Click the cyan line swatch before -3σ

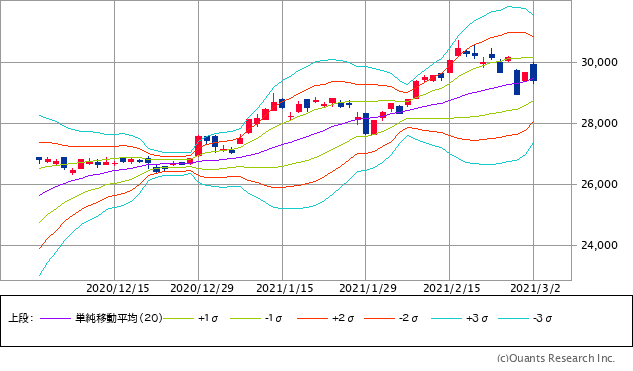pos(514,319)
